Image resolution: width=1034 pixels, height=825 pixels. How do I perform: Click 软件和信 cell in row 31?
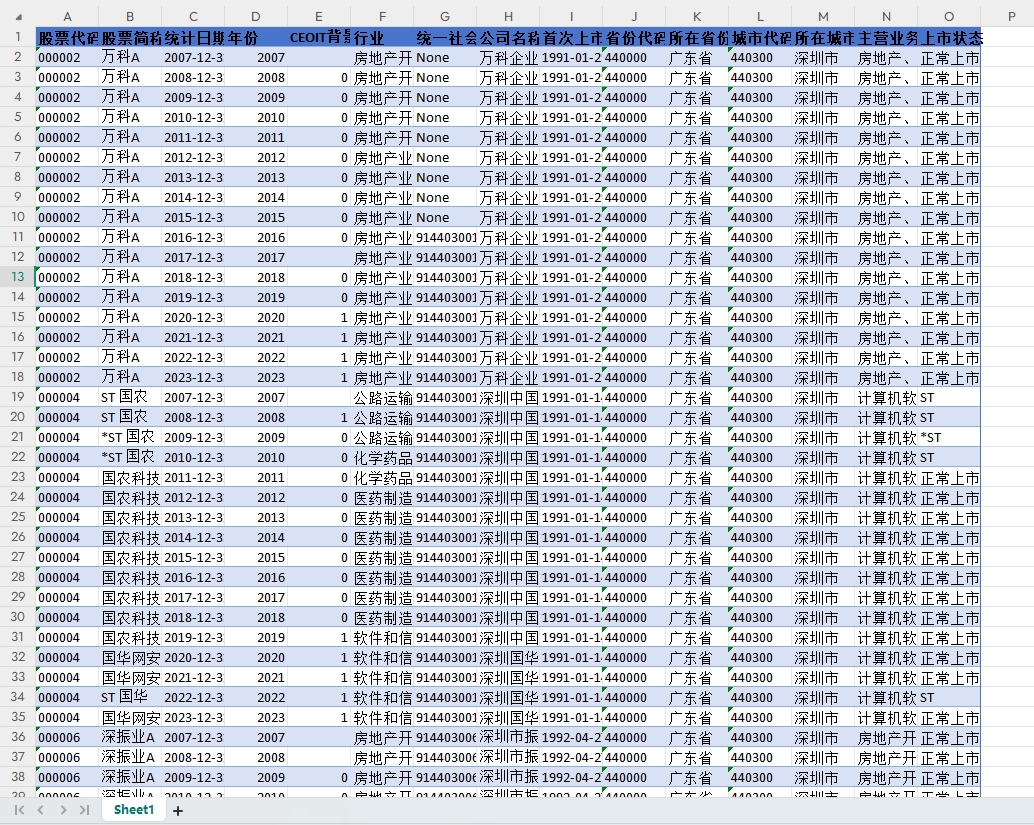point(382,638)
